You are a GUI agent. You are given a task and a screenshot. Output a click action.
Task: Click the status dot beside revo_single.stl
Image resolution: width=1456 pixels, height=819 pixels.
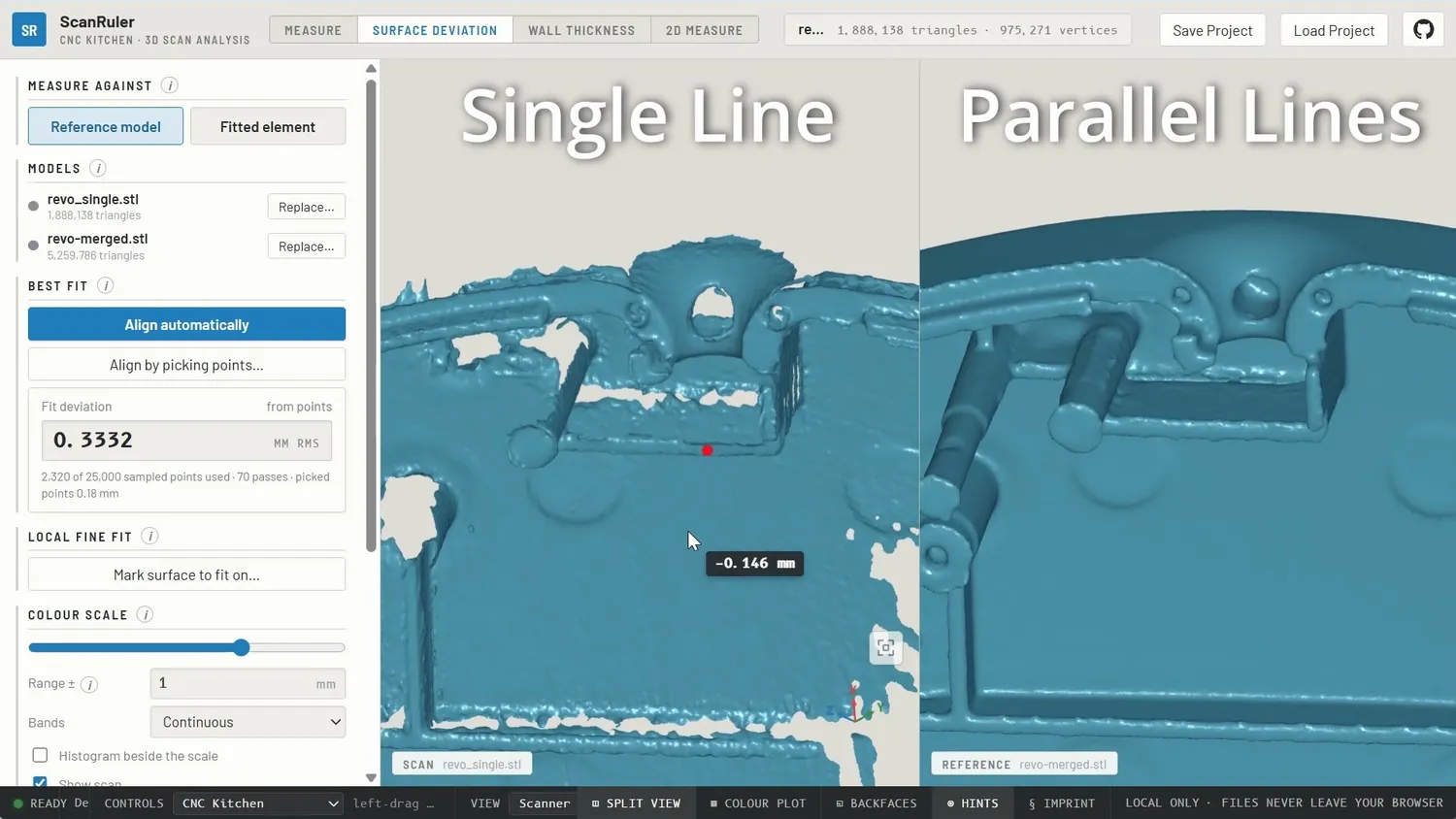34,206
